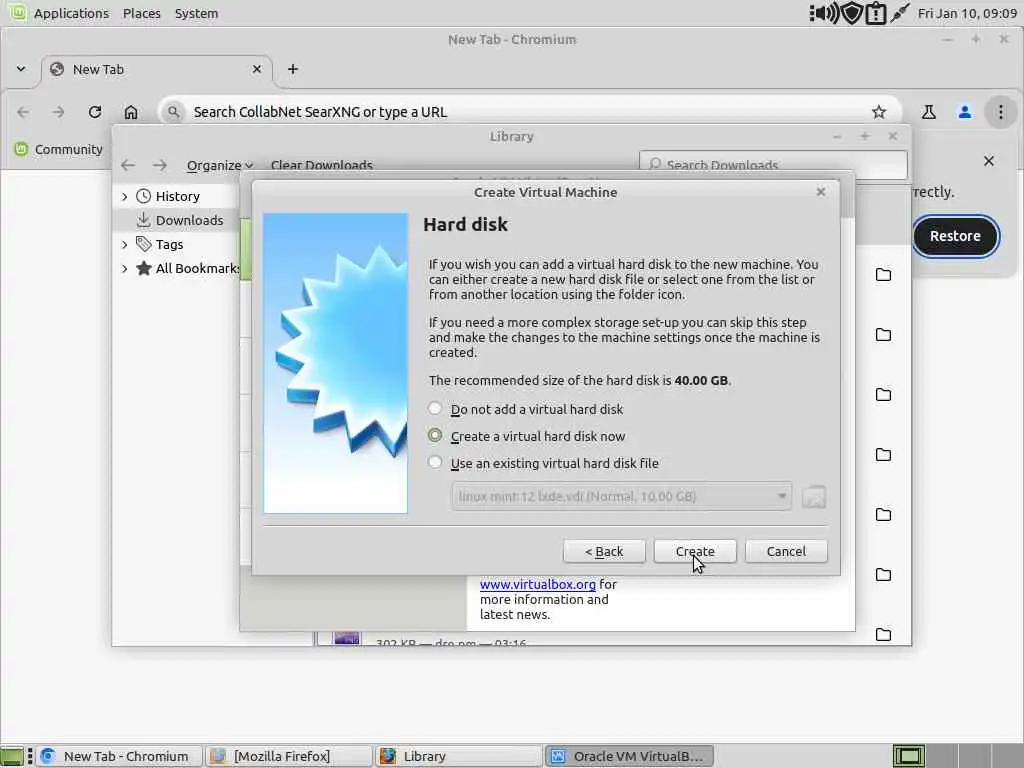Open the Organize menu in Library
The height and width of the screenshot is (768, 1024).
[x=219, y=165]
